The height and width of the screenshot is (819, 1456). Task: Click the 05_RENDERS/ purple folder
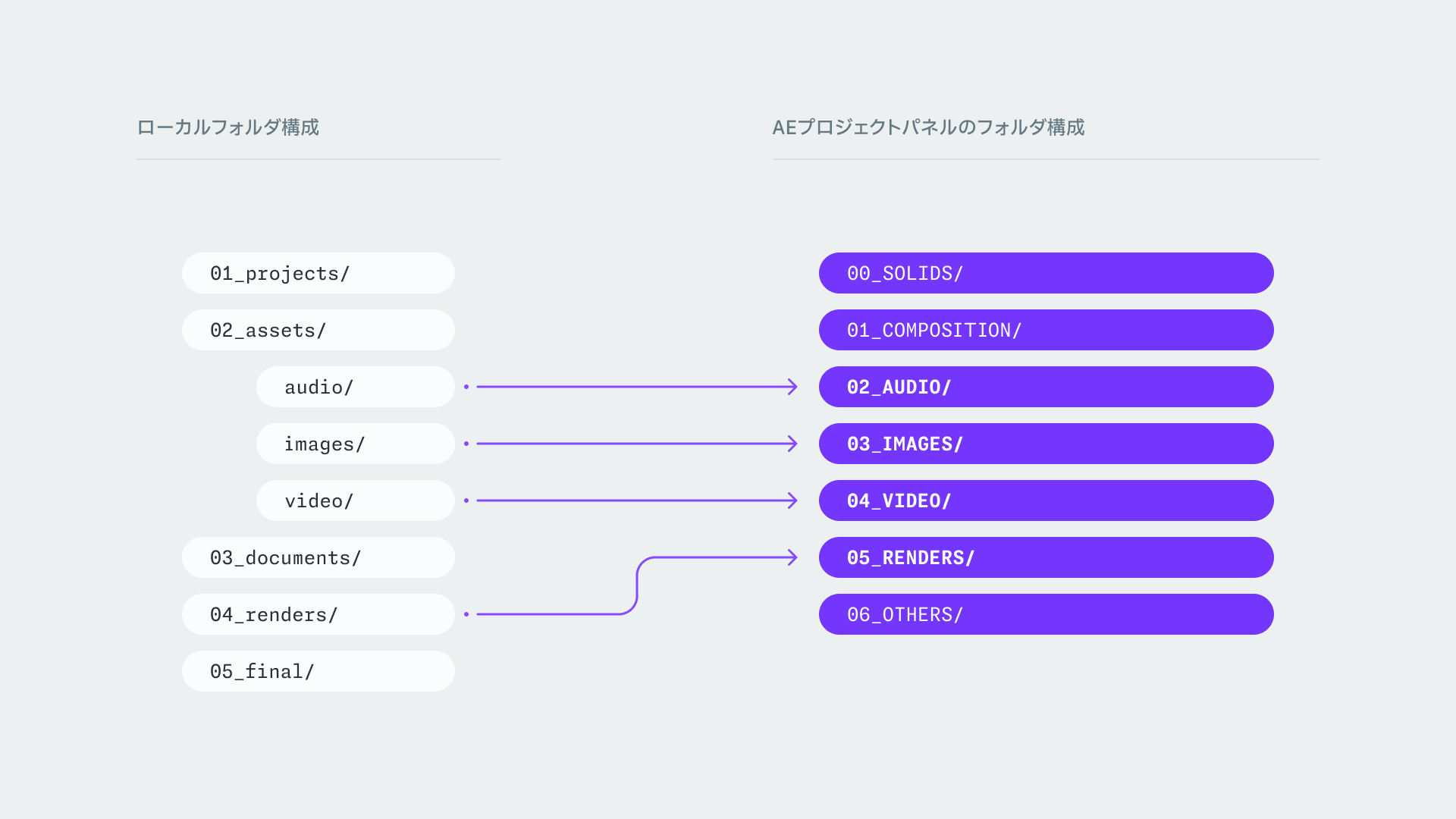(1046, 557)
